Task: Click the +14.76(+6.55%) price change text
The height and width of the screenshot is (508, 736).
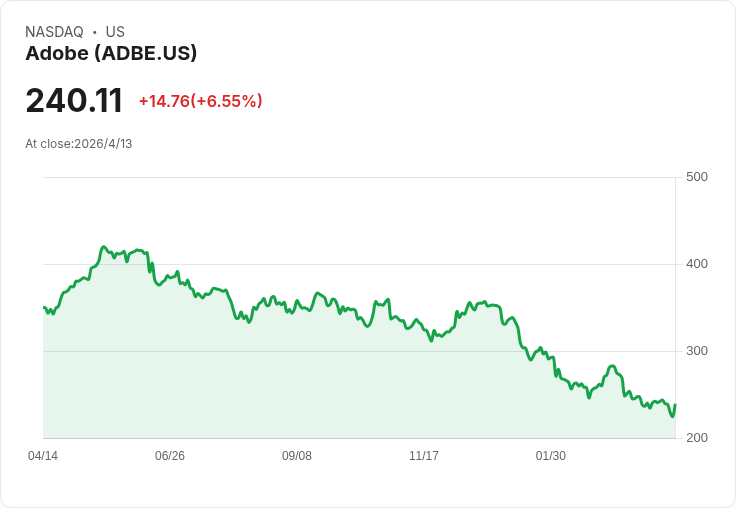Action: 200,101
